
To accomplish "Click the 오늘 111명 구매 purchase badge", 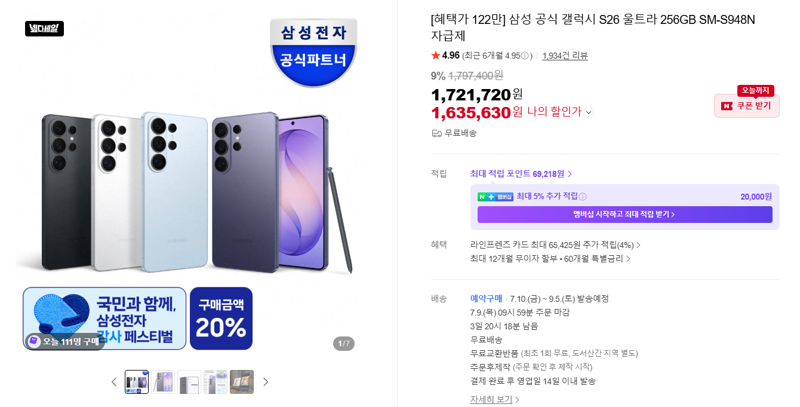I will tap(65, 341).
